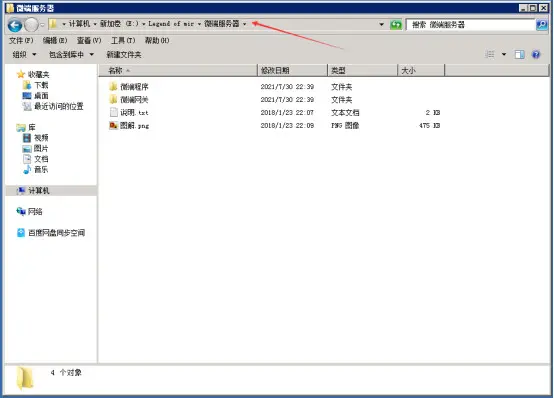Open the 查看(V) menu

click(x=89, y=40)
